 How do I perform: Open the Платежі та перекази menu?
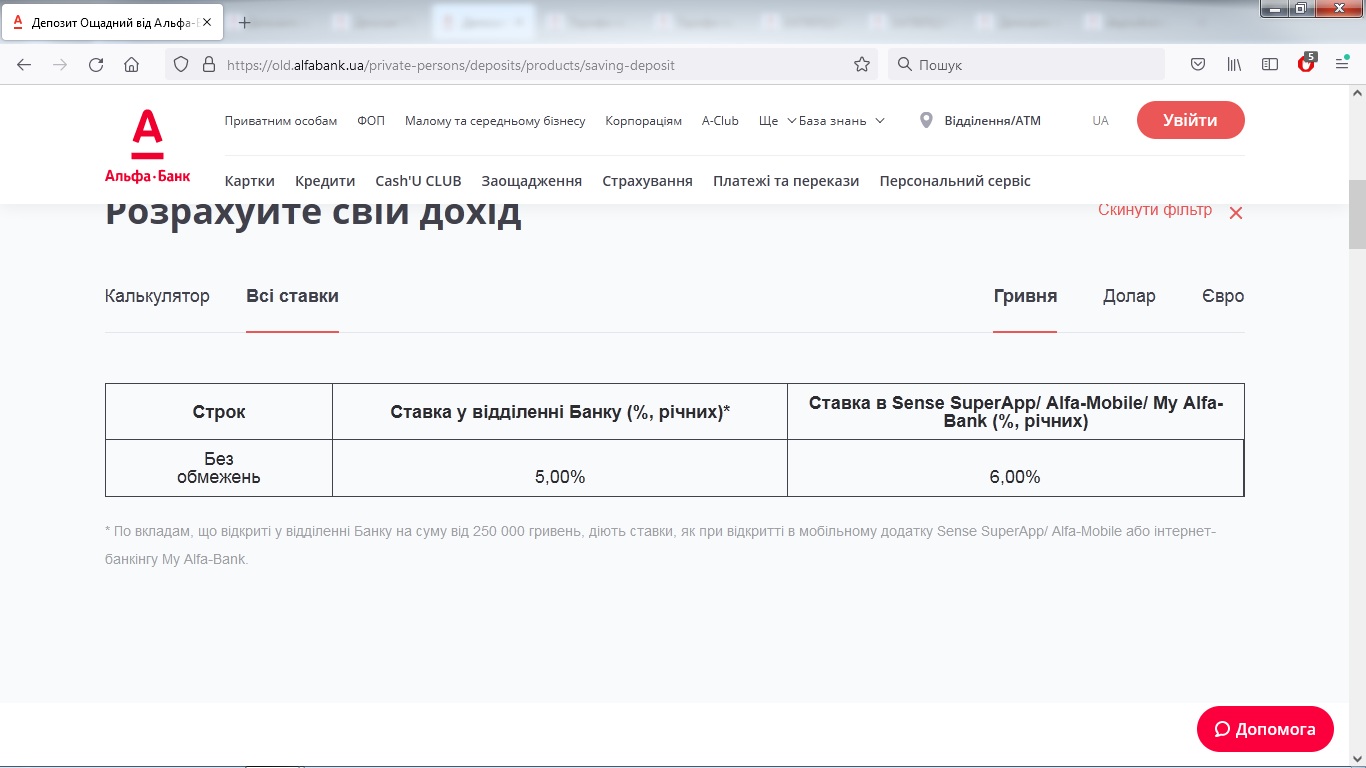786,181
